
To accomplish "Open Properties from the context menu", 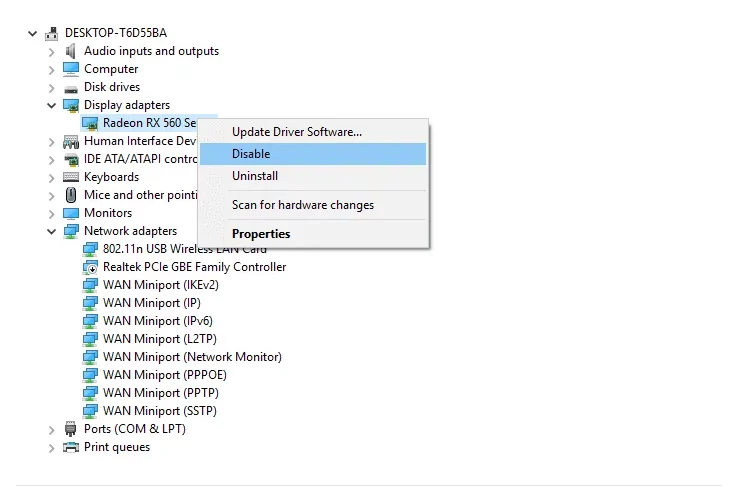I will (313, 234).
